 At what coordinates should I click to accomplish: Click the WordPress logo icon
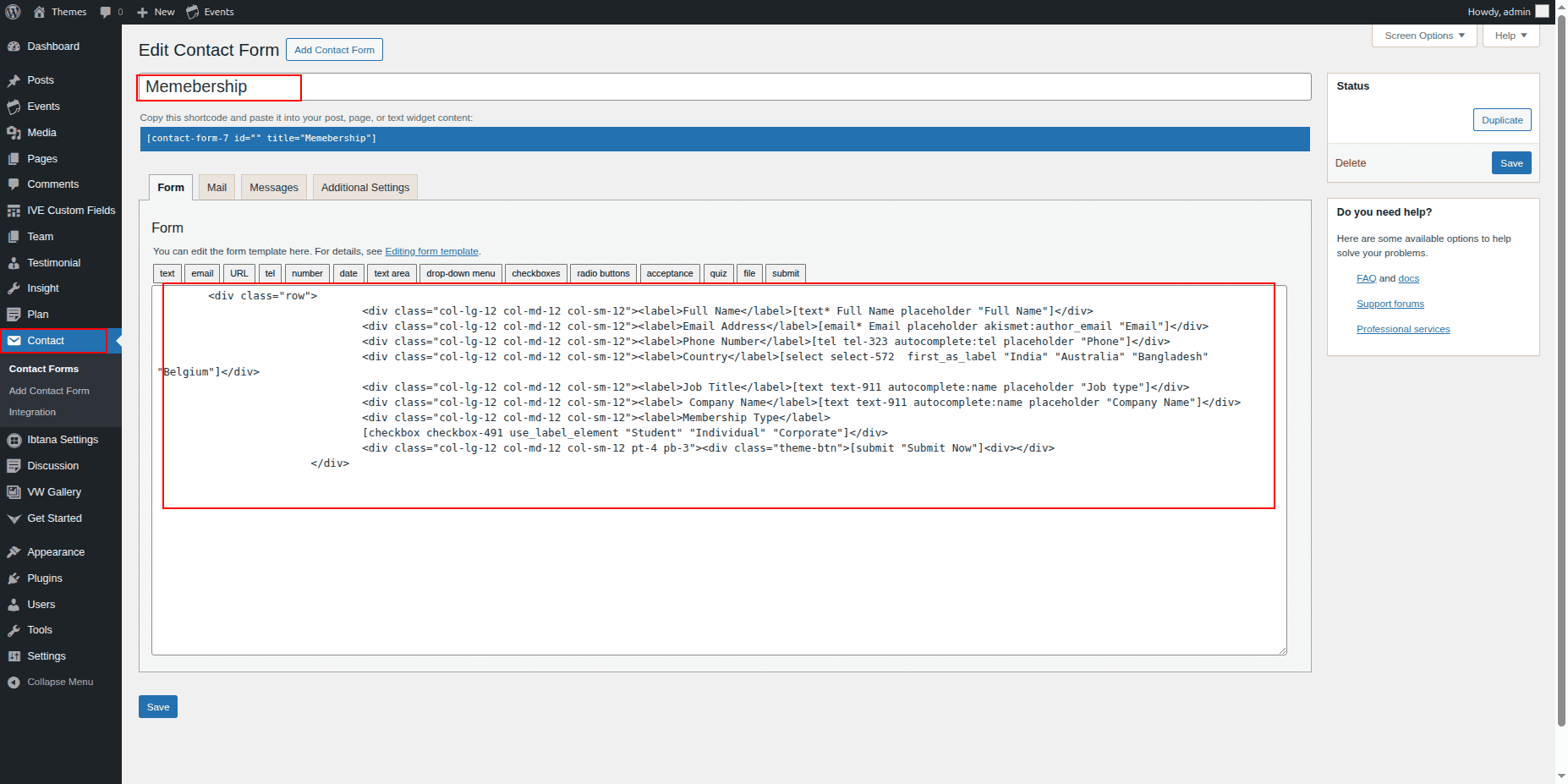pyautogui.click(x=13, y=12)
